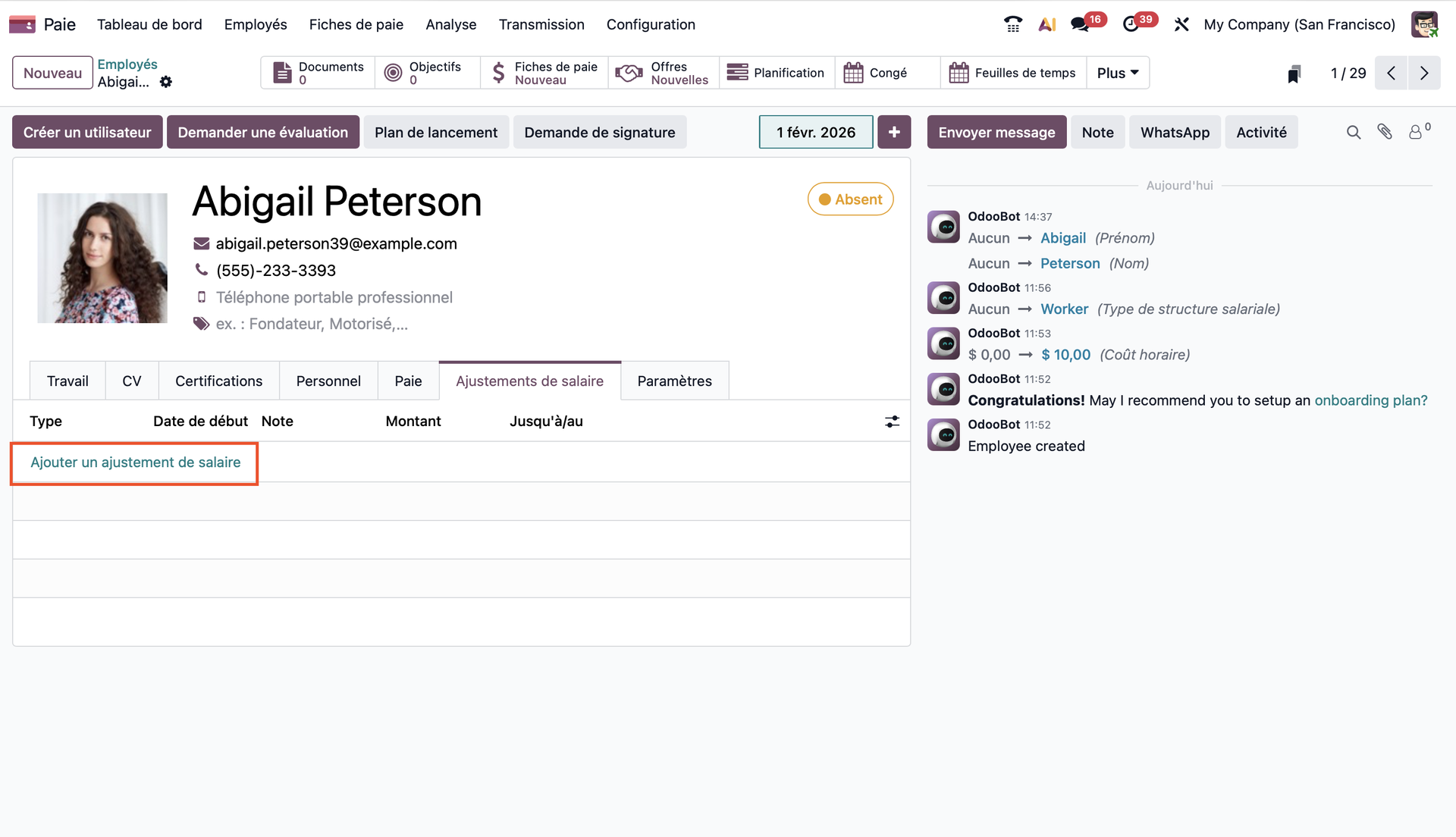Image resolution: width=1456 pixels, height=837 pixels.
Task: Open the My Company (San Francisco) switcher
Action: point(1299,24)
